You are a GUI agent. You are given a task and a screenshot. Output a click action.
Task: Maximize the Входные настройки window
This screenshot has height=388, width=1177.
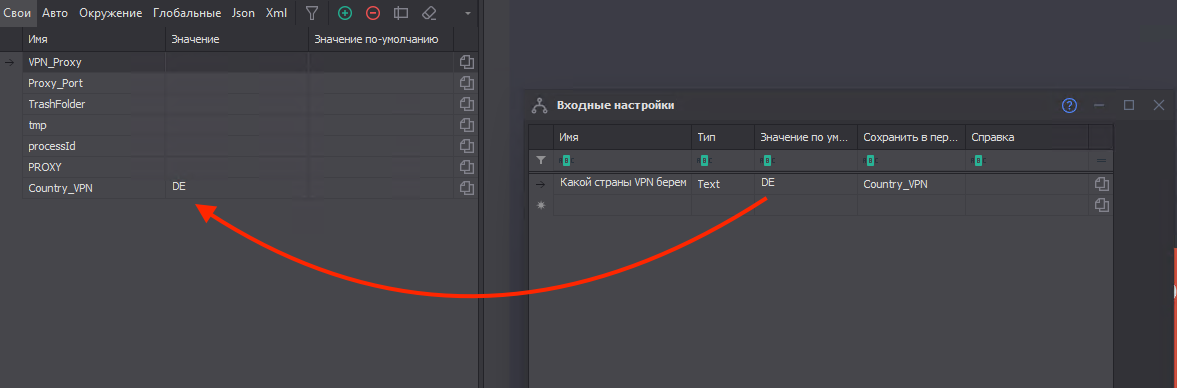click(1128, 106)
